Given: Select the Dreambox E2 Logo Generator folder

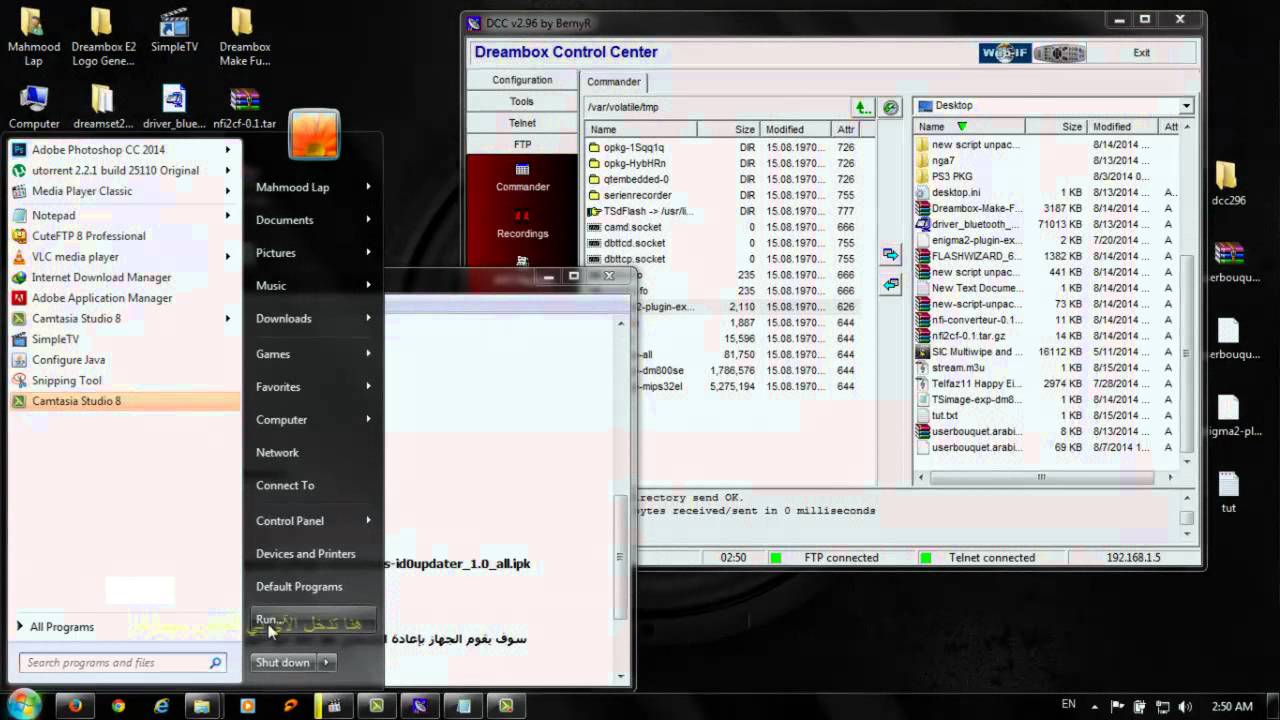Looking at the screenshot, I should 103,37.
